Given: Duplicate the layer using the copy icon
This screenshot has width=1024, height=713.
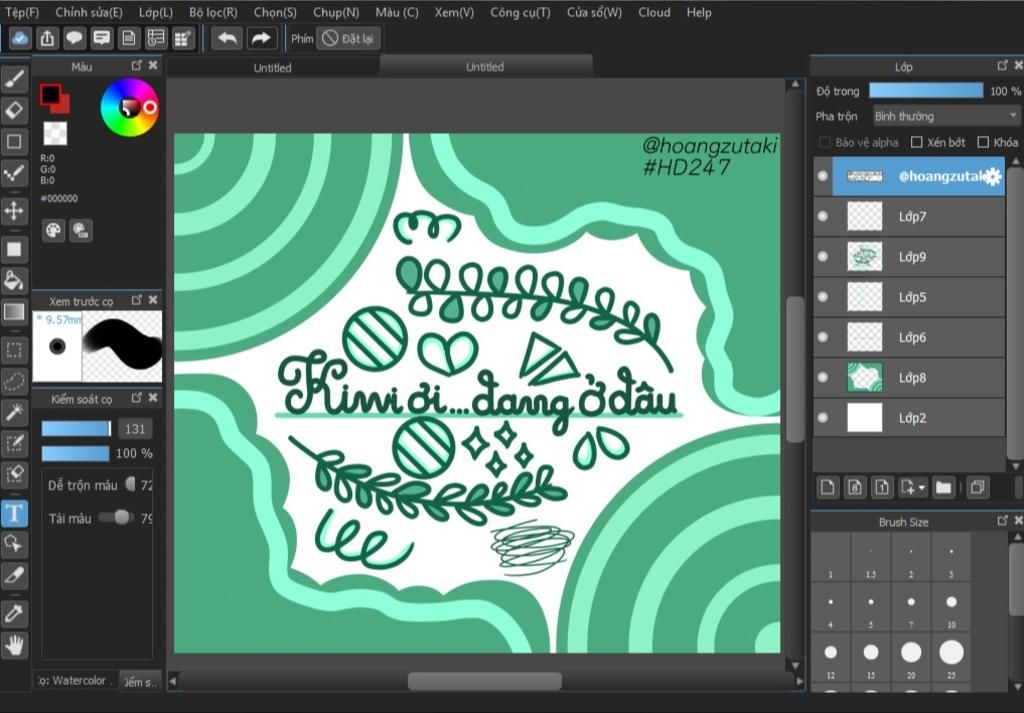Looking at the screenshot, I should coord(978,487).
